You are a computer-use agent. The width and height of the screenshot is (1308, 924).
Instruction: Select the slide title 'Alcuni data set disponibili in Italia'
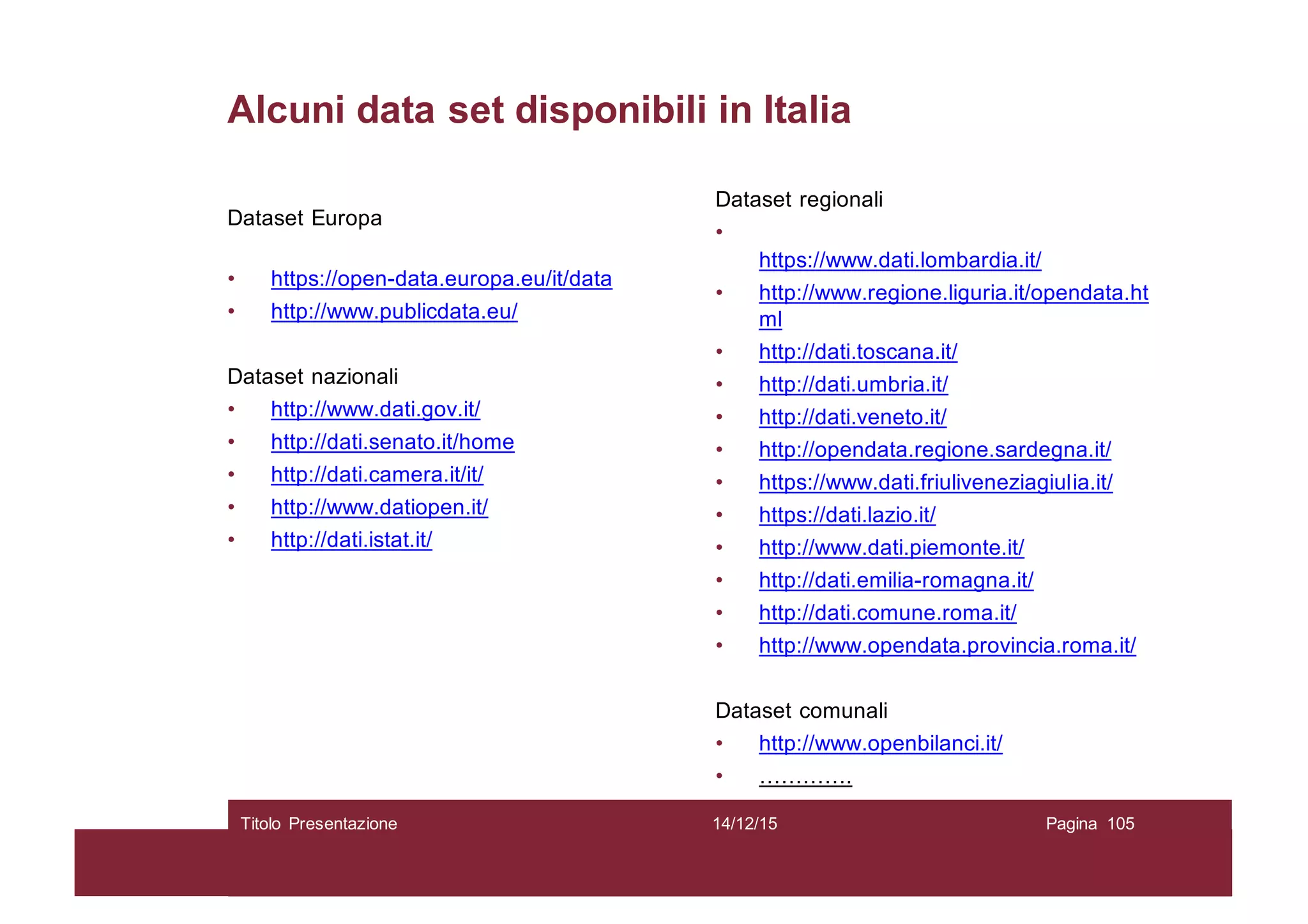[x=539, y=110]
